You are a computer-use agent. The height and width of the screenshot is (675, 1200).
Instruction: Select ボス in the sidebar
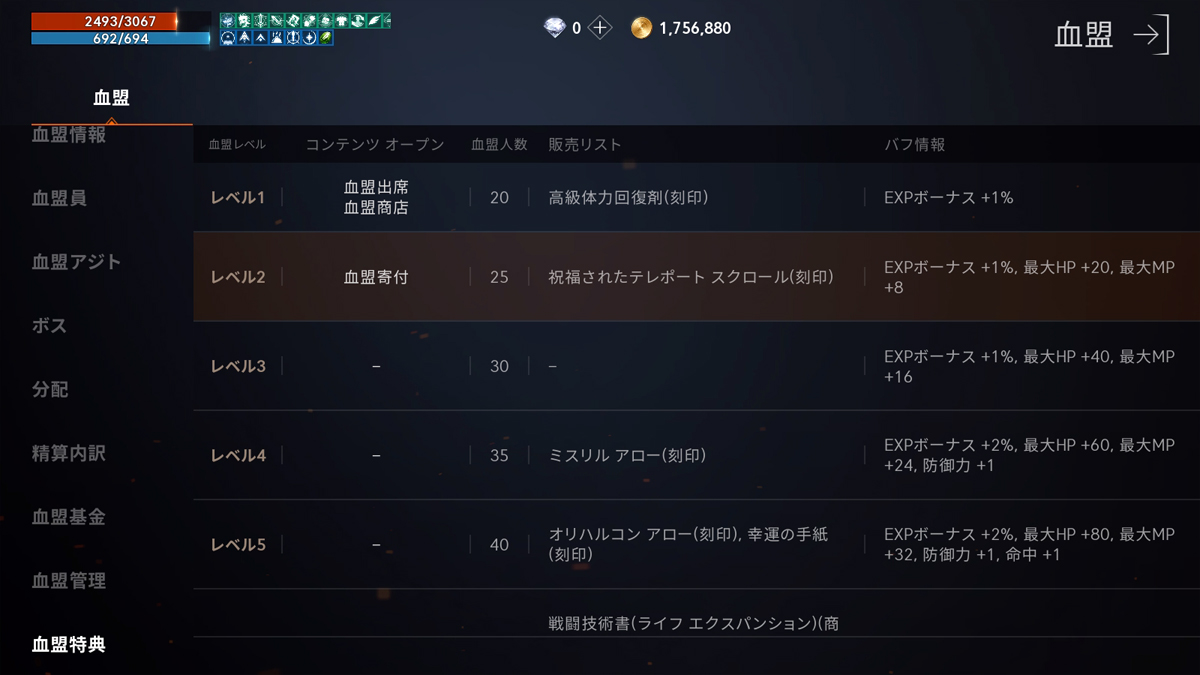coord(50,326)
